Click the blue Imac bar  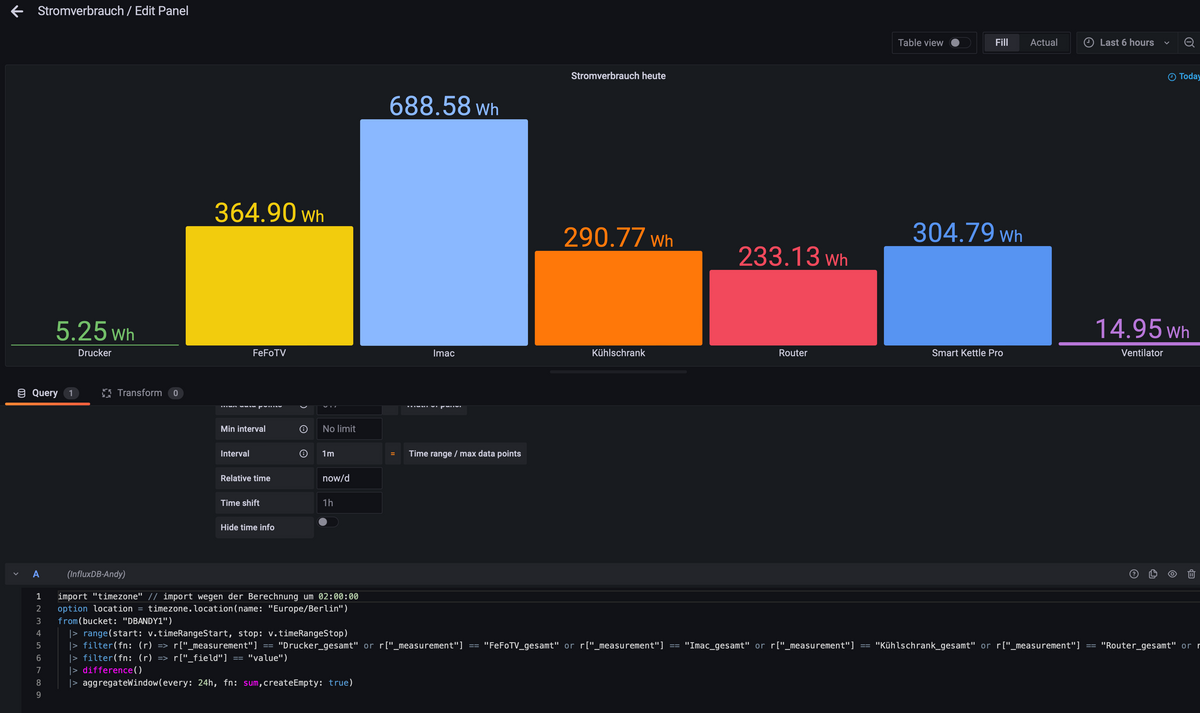(x=443, y=232)
